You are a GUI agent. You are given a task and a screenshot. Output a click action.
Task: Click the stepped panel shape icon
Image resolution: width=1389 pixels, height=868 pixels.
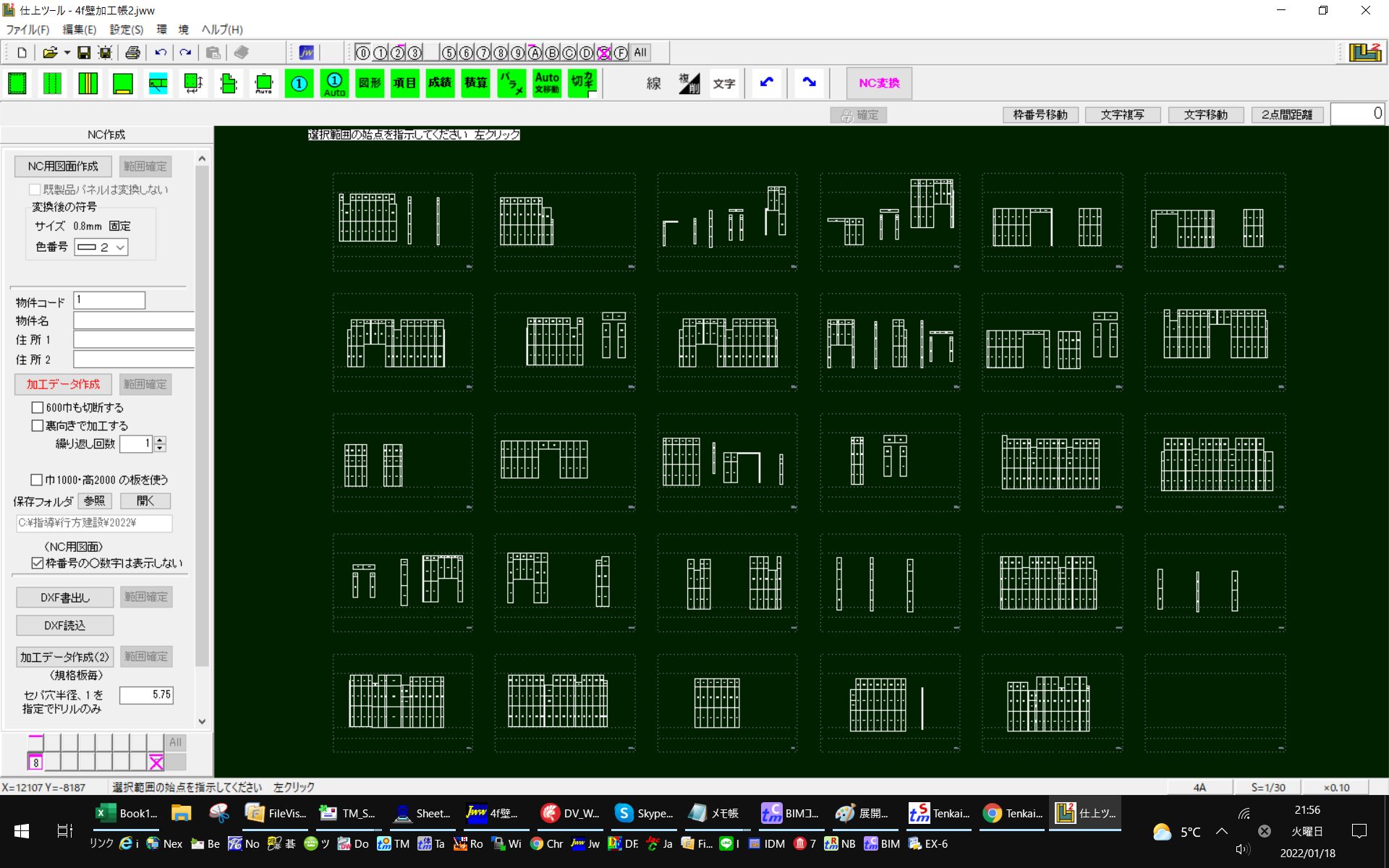click(229, 83)
